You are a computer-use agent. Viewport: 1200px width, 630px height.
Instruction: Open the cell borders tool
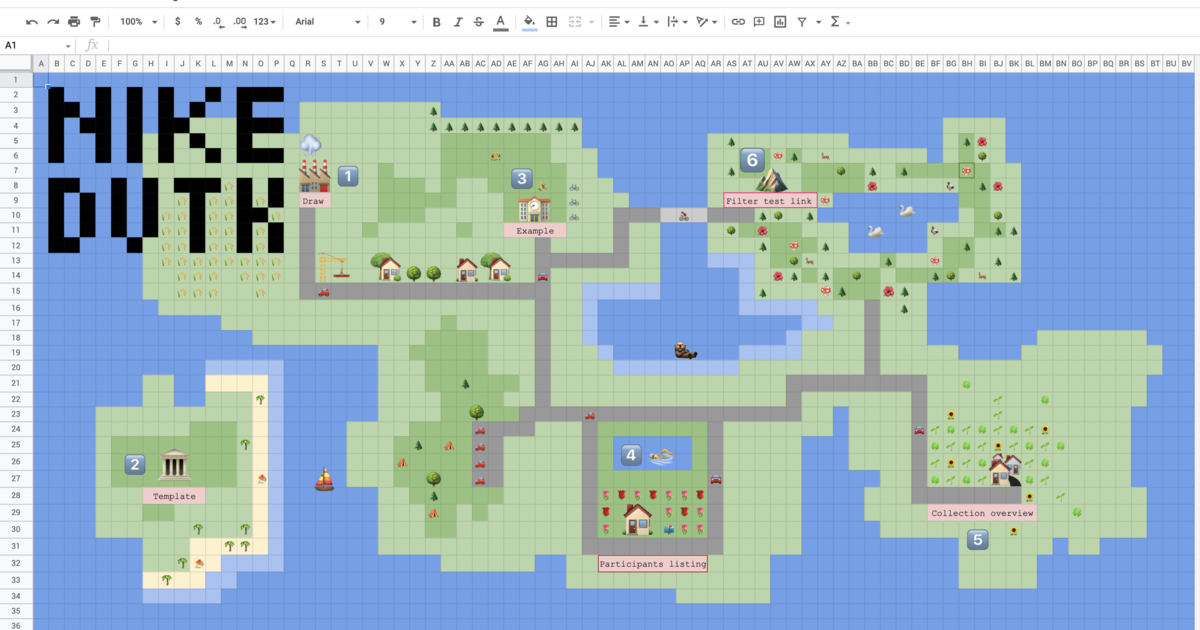pos(551,21)
